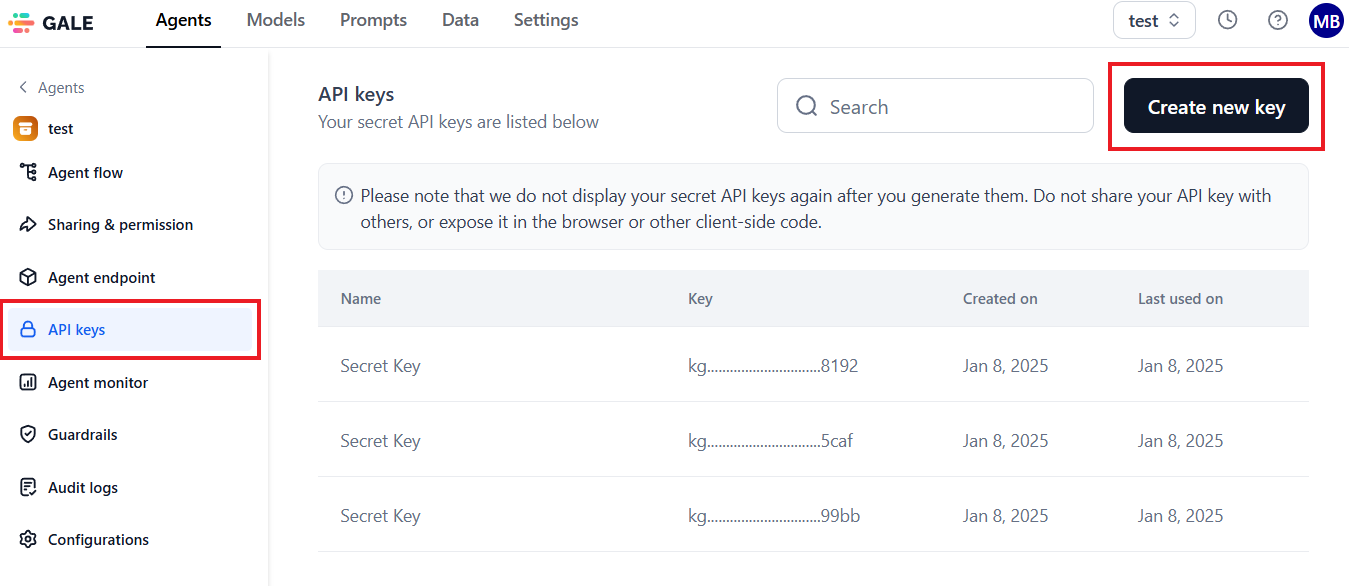Click Last used date of 5caf key
The height and width of the screenshot is (586, 1349).
point(1180,440)
